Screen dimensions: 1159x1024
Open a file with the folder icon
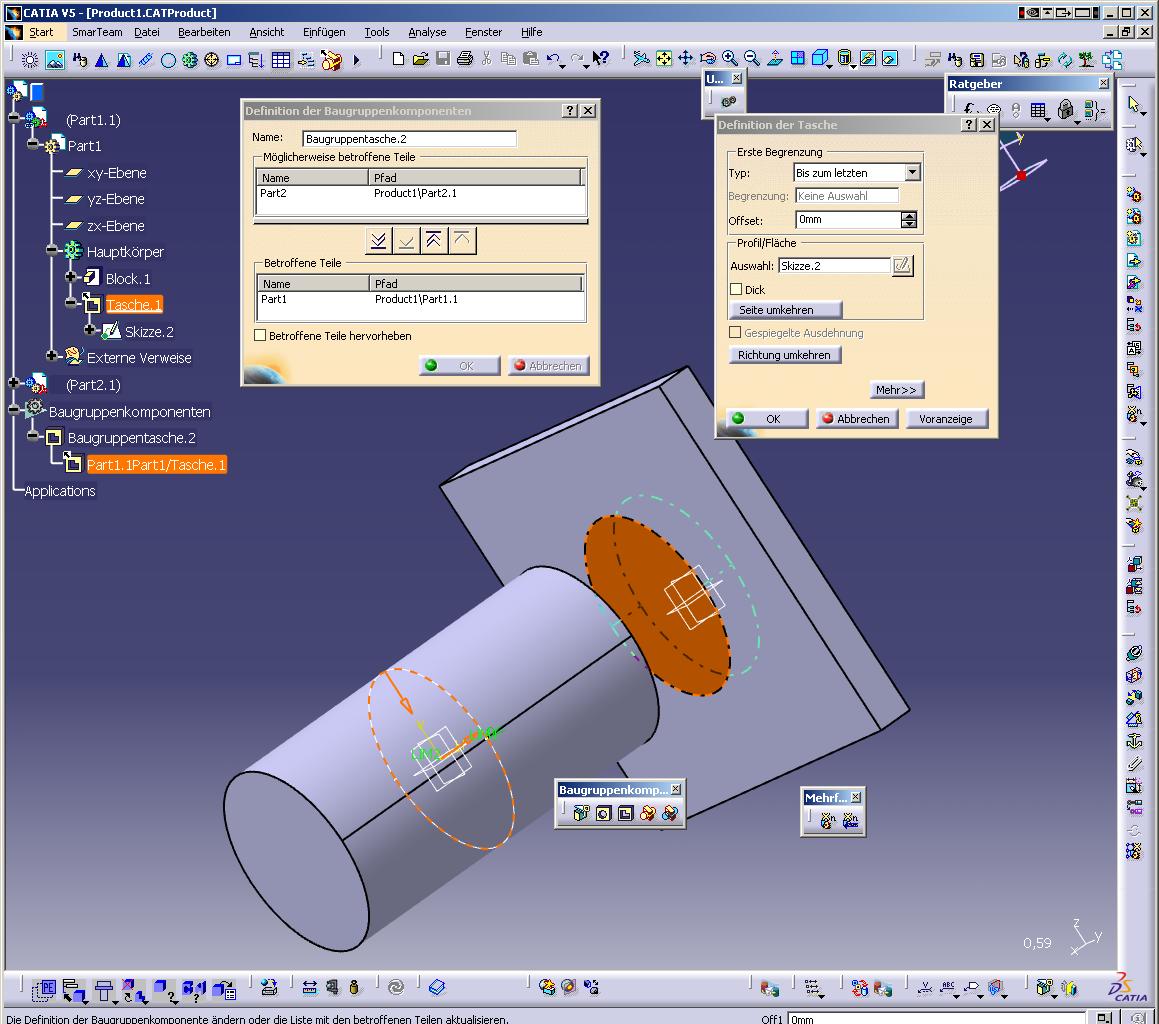[421, 59]
